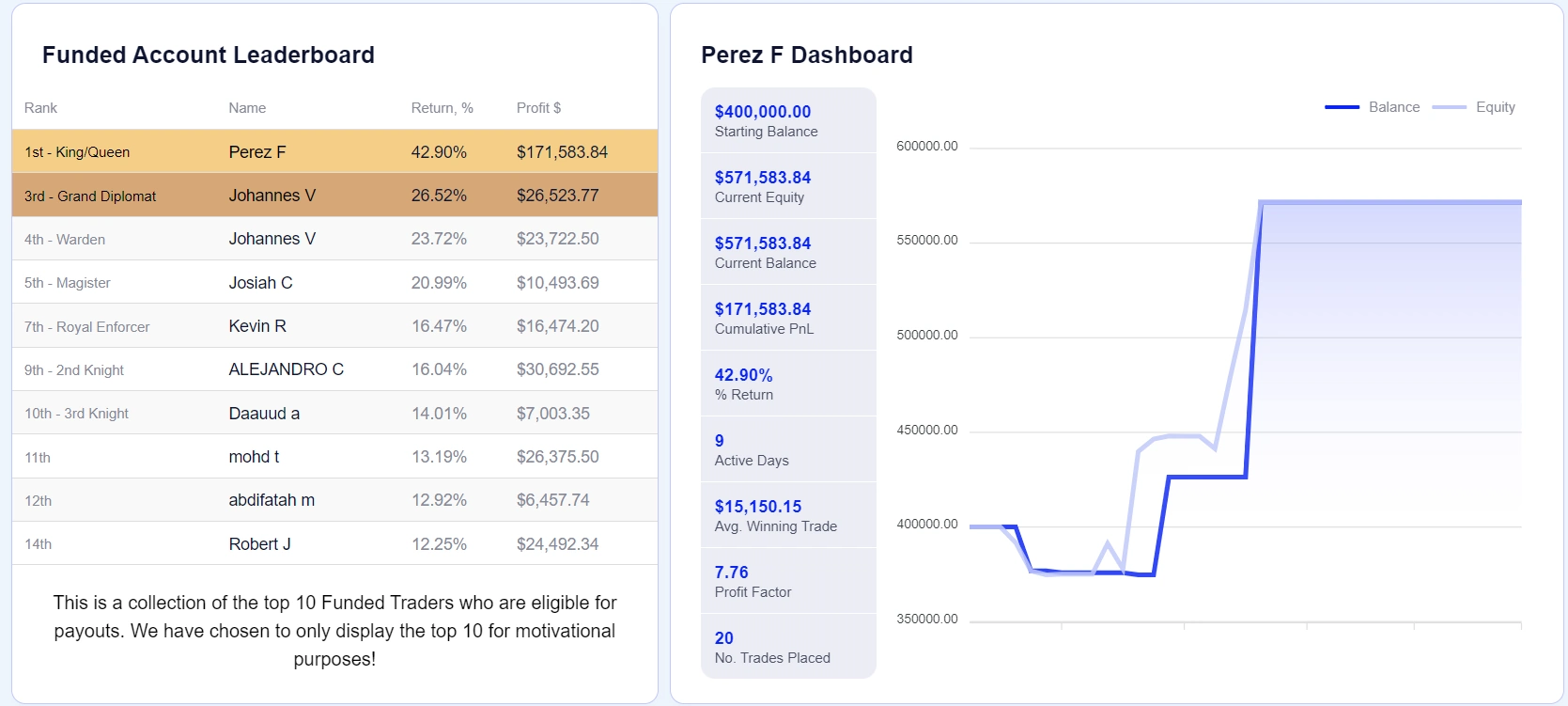Click the Profit $ column header
The image size is (1568, 706).
click(538, 108)
